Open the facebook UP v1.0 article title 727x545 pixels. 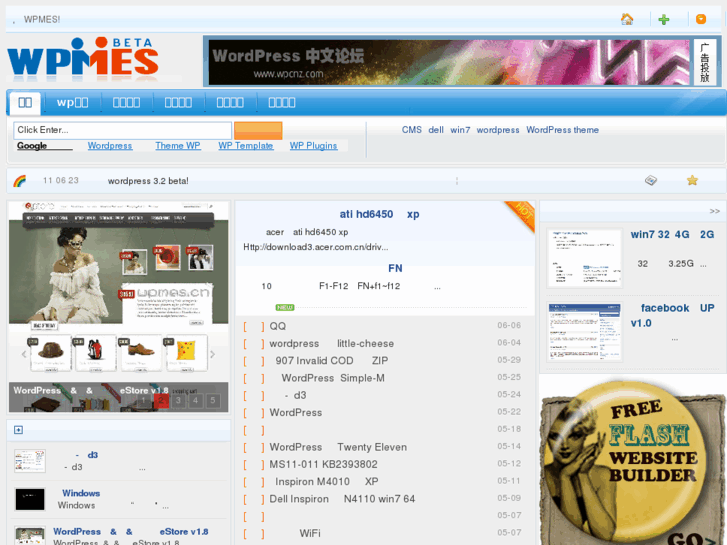pyautogui.click(x=672, y=315)
